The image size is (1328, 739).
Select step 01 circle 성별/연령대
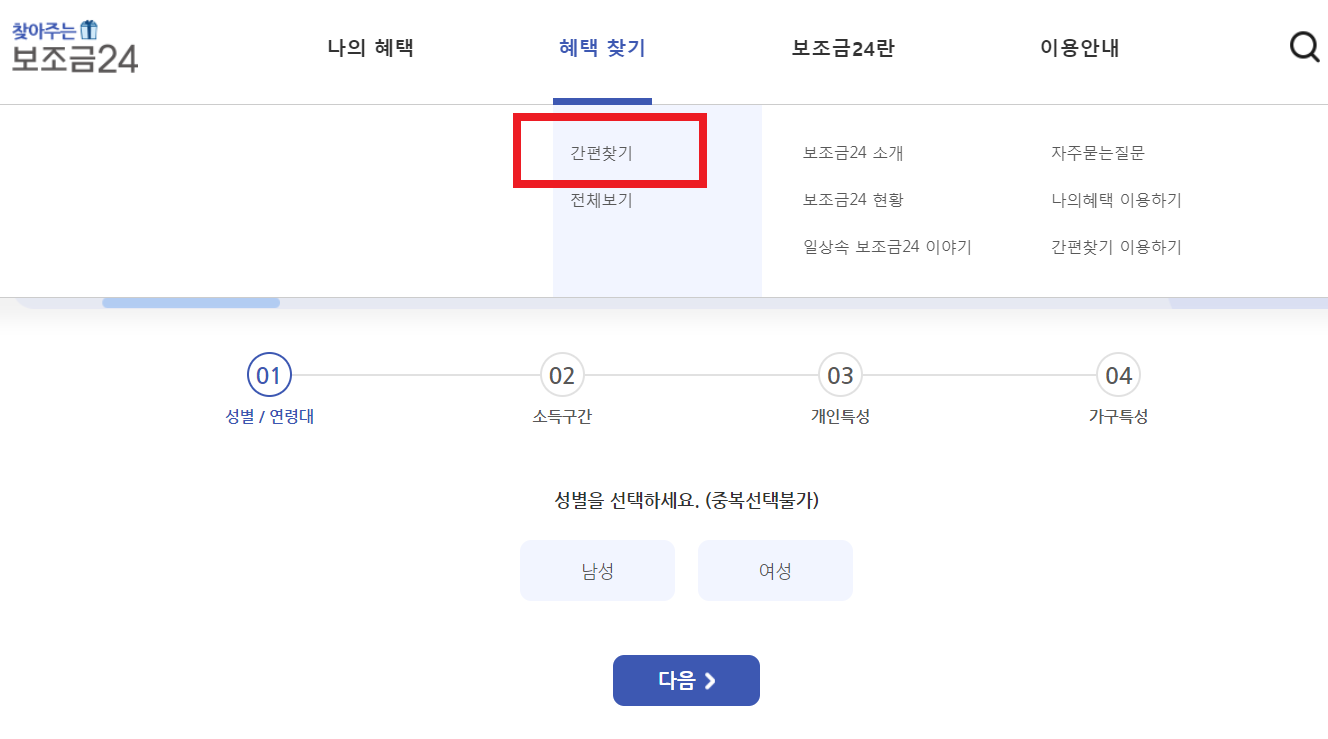[x=269, y=376]
